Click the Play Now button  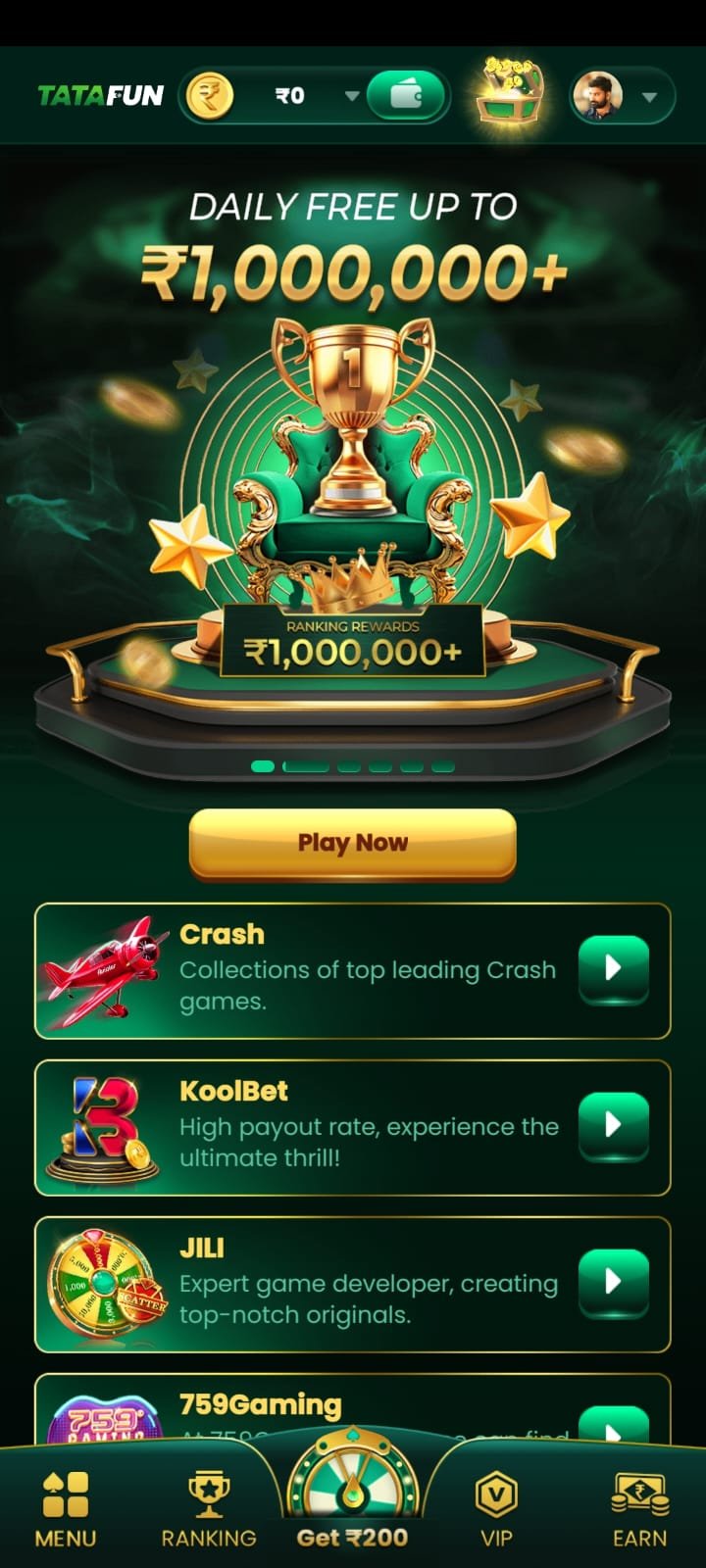pyautogui.click(x=352, y=843)
